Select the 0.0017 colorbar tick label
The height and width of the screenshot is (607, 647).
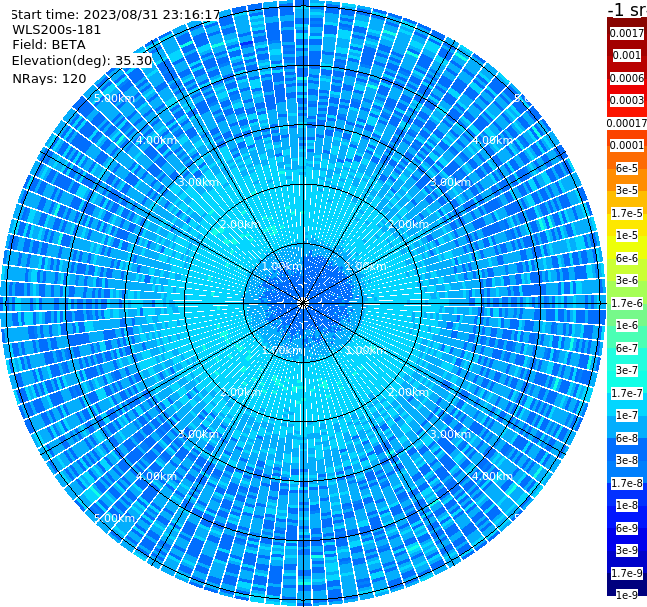(x=627, y=33)
